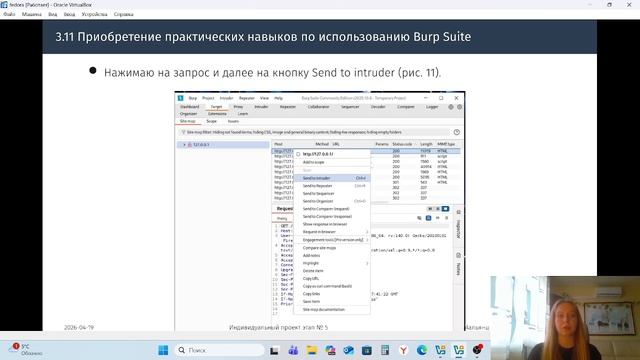Choose Send to Intruder in the context menu
This screenshot has height=360, width=640.
(332, 178)
